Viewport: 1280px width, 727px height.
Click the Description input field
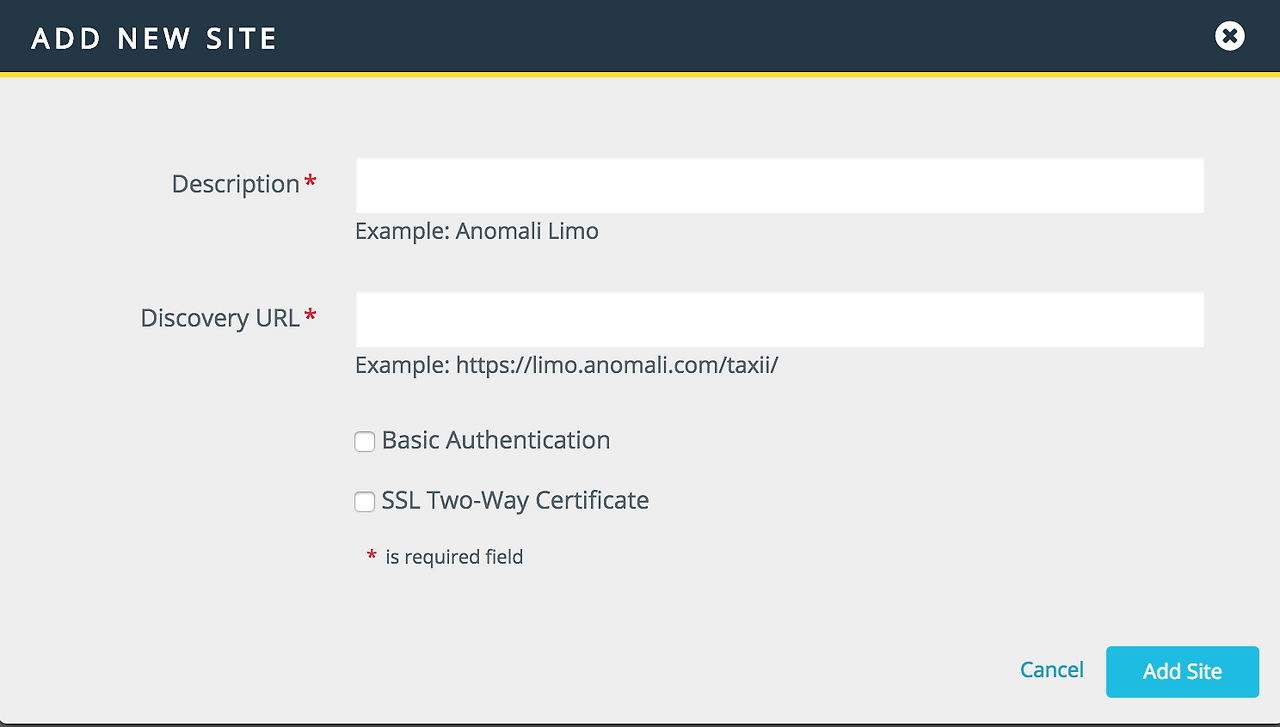pos(779,185)
